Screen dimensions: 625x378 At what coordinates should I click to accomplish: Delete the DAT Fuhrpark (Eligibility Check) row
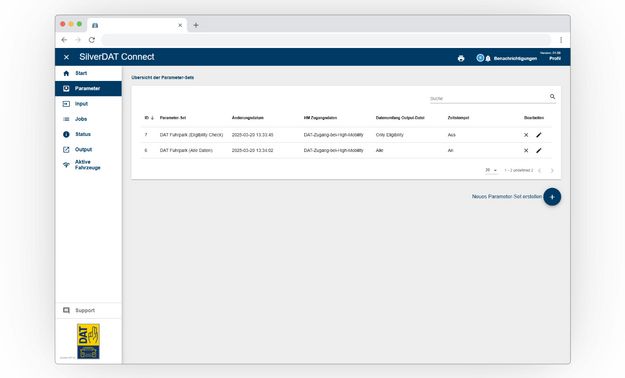tap(526, 135)
